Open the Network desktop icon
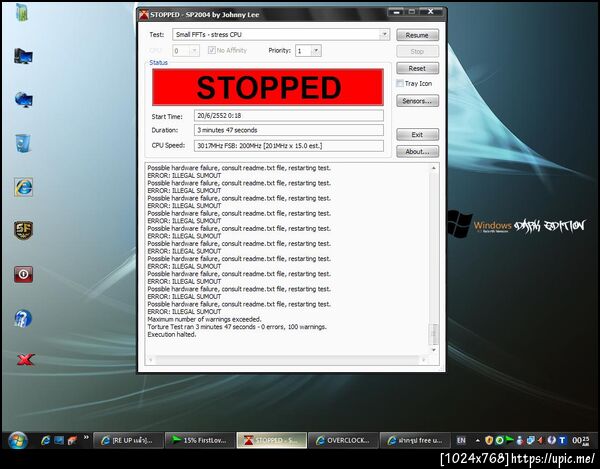600x469 pixels. click(24, 100)
